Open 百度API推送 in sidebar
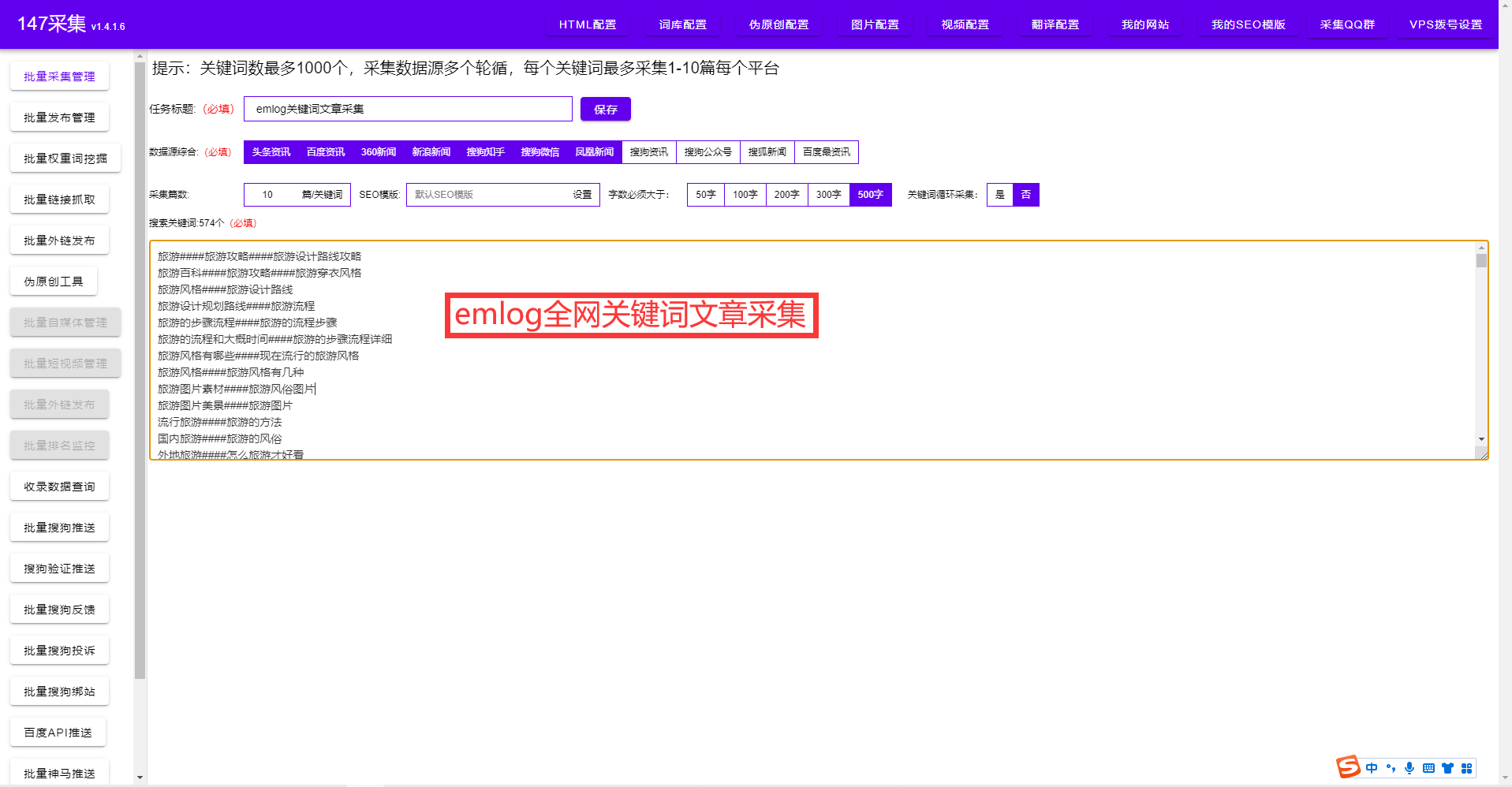1512x787 pixels. [58, 733]
